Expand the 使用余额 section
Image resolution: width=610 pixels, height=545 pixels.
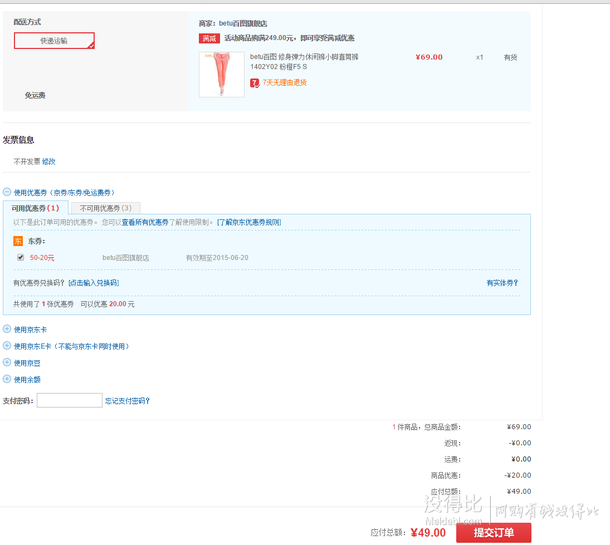[7, 380]
